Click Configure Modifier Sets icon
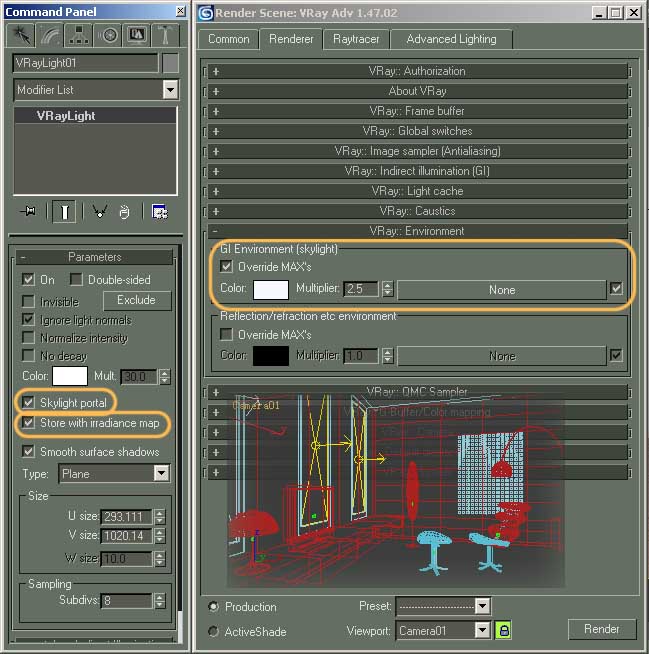This screenshot has height=654, width=649. [160, 212]
